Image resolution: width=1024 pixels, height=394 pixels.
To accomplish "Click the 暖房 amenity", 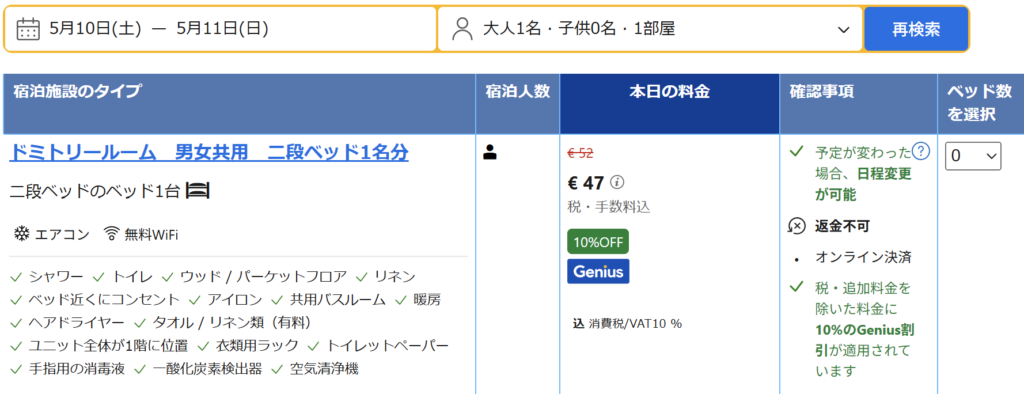I will point(427,299).
